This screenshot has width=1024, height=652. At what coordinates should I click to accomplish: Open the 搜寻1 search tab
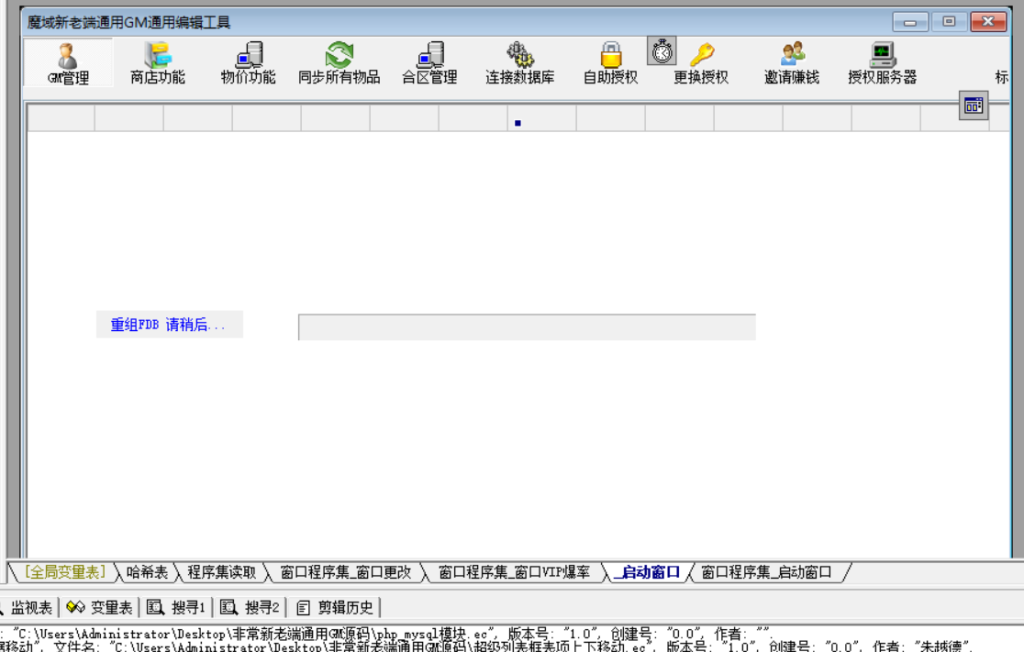[x=176, y=608]
